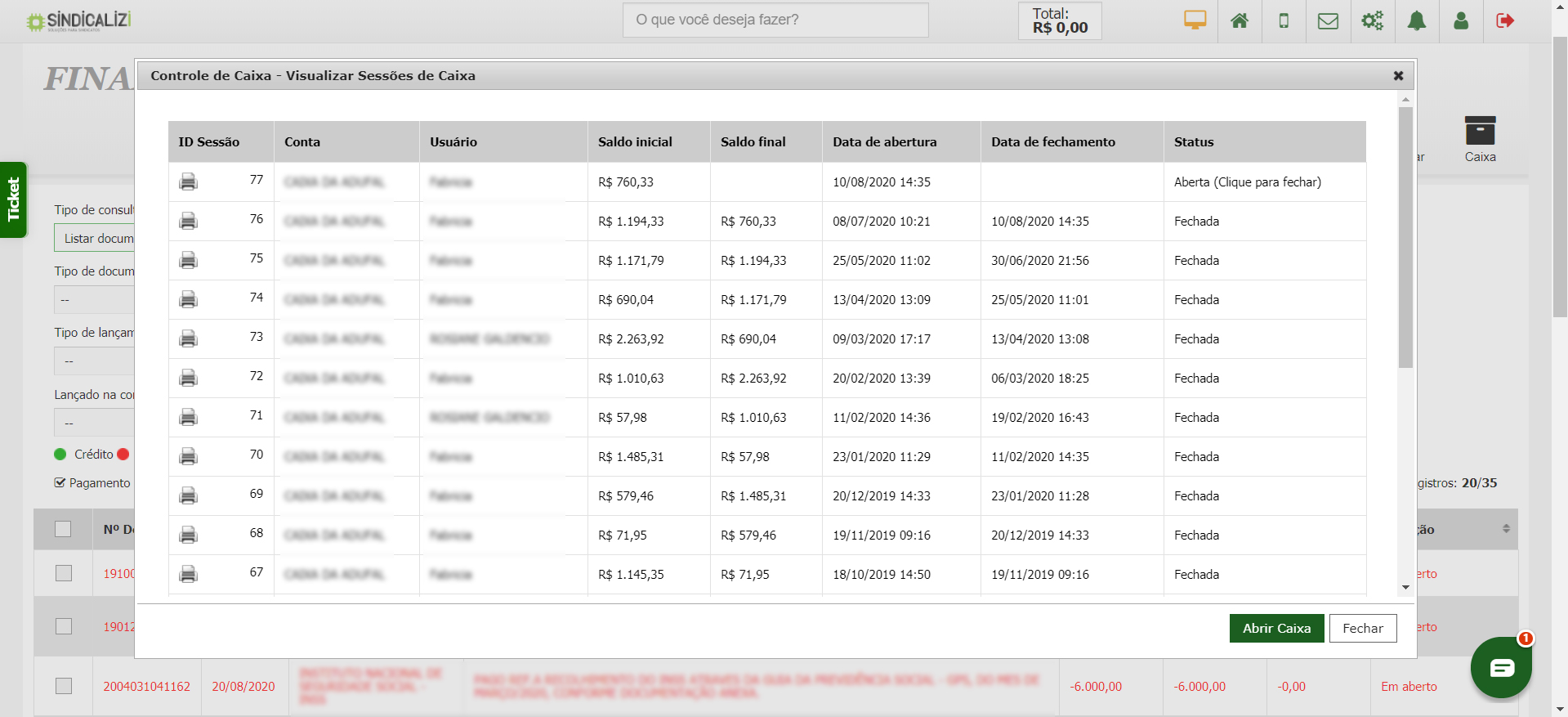Show notifications with the bell icon

point(1416,20)
